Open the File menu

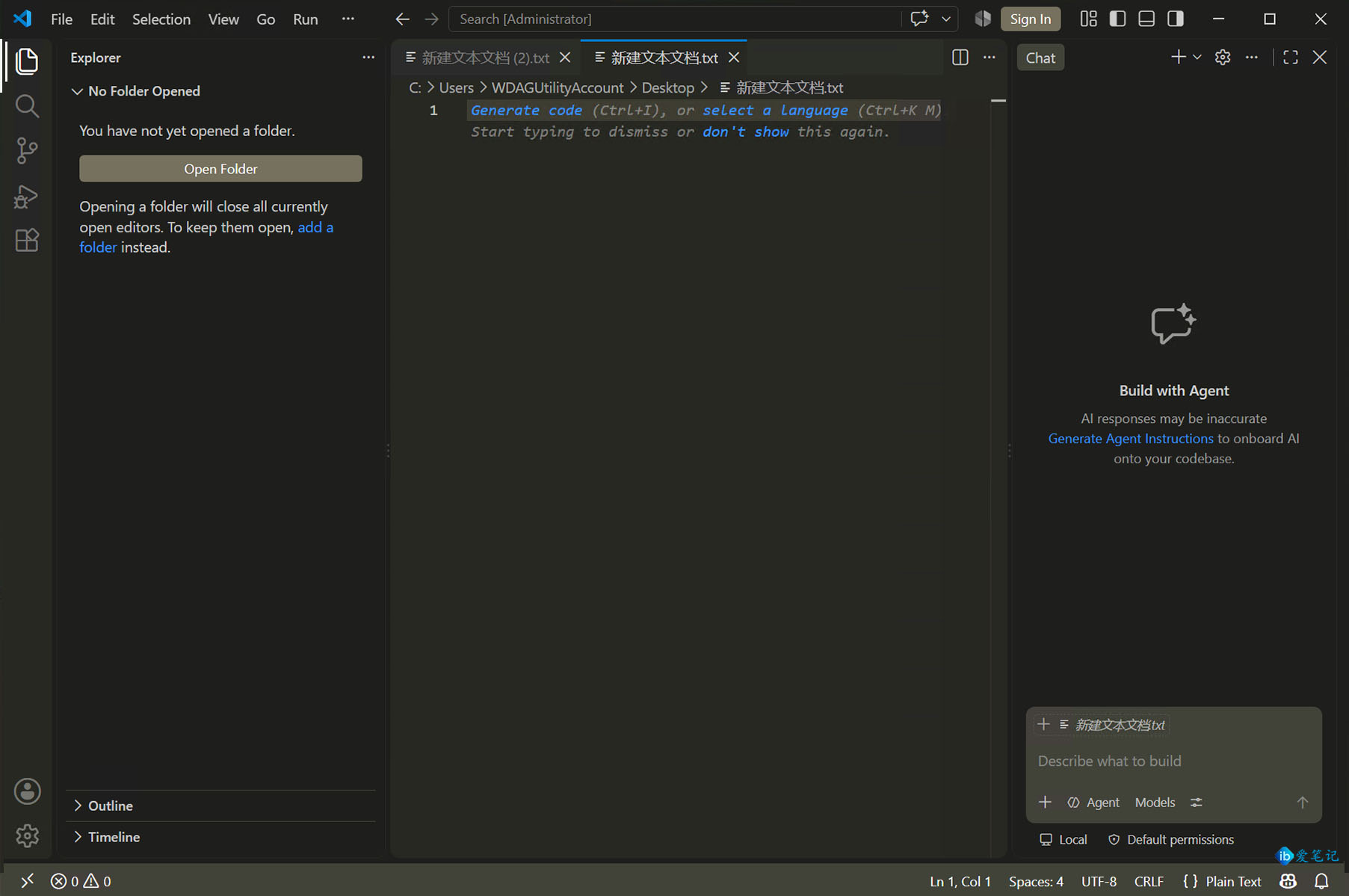click(x=61, y=19)
